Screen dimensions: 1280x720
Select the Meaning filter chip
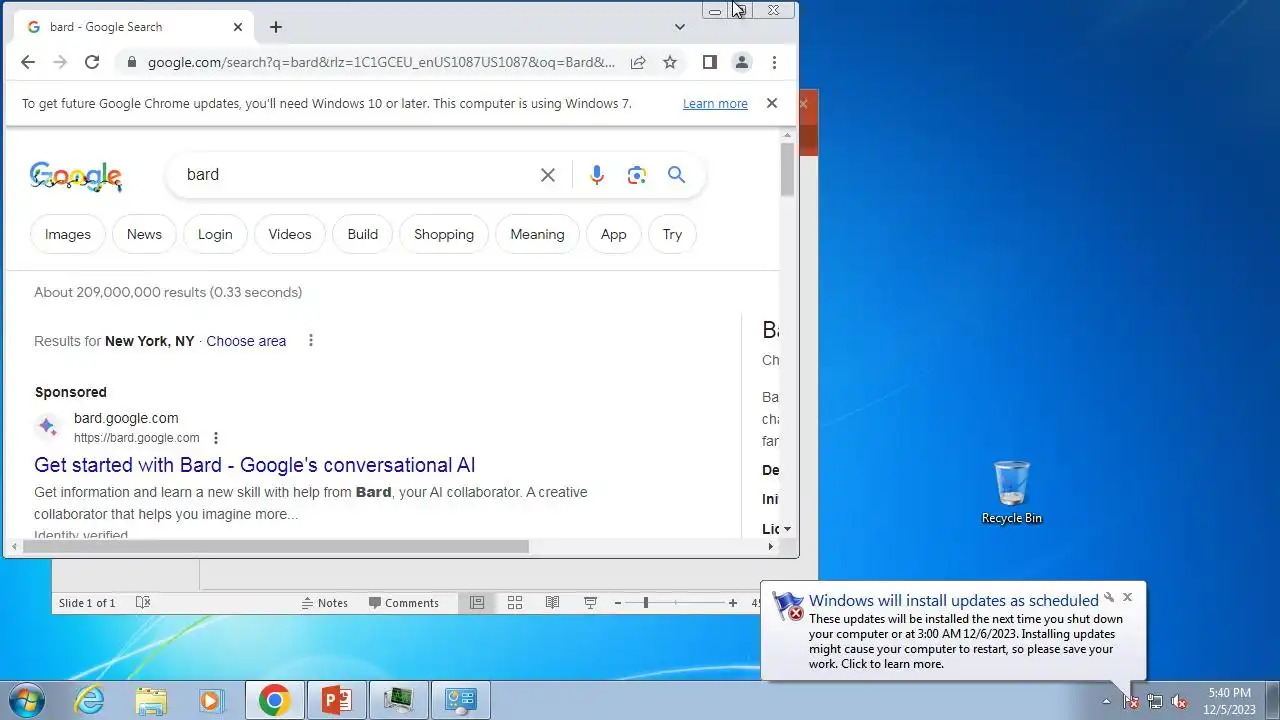coord(537,234)
